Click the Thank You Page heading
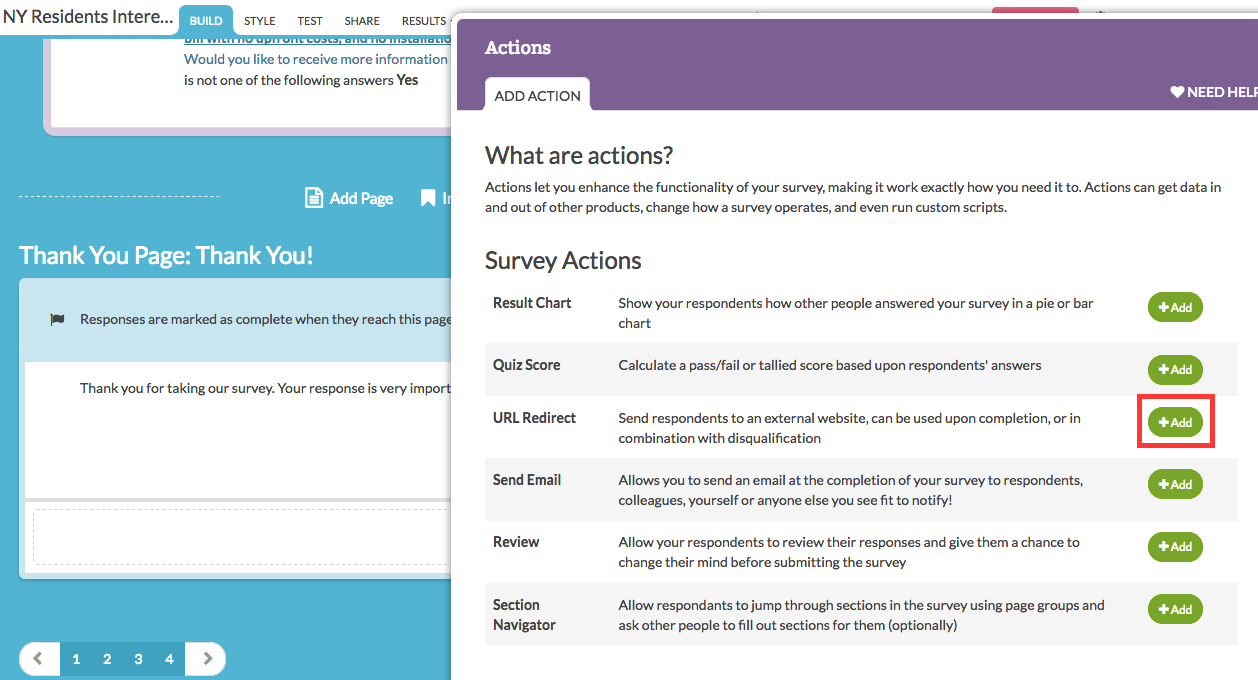This screenshot has height=680, width=1258. (166, 255)
